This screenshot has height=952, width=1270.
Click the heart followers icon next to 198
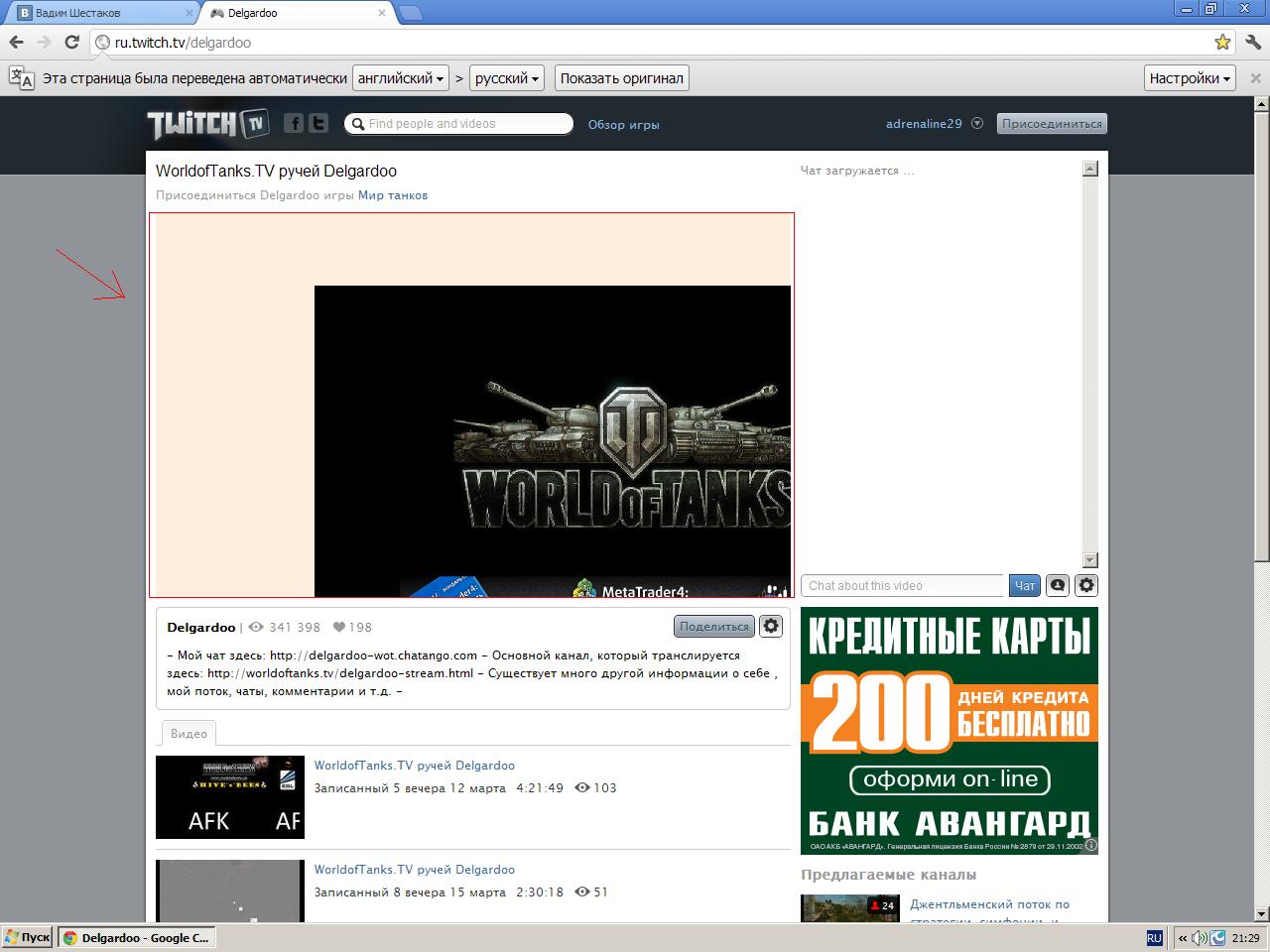click(x=339, y=627)
